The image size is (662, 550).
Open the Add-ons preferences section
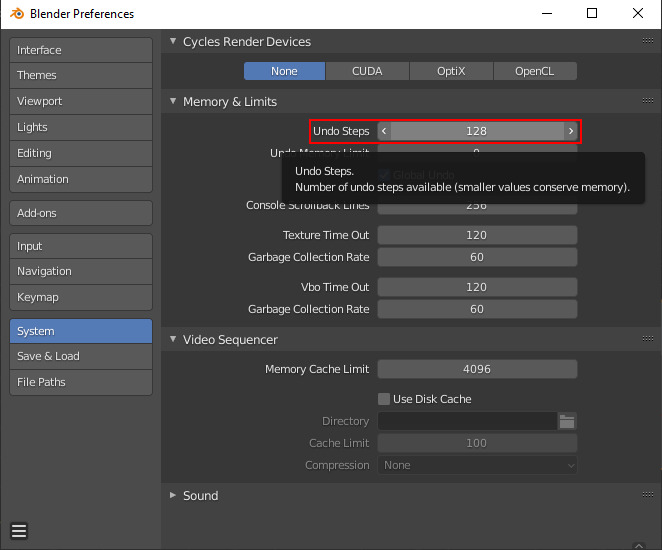[81, 213]
